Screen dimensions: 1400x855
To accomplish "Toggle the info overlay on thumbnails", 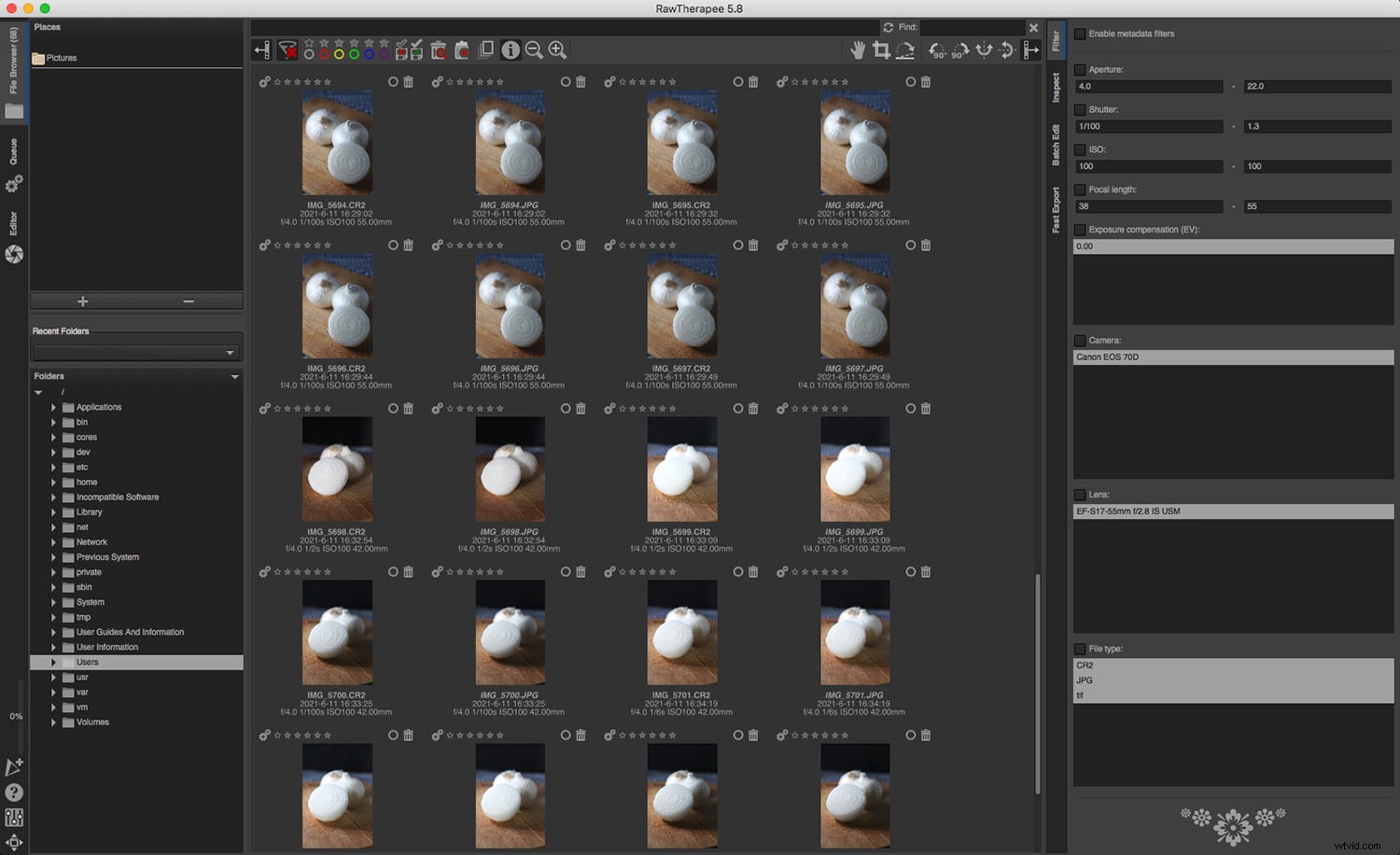I will click(x=510, y=50).
